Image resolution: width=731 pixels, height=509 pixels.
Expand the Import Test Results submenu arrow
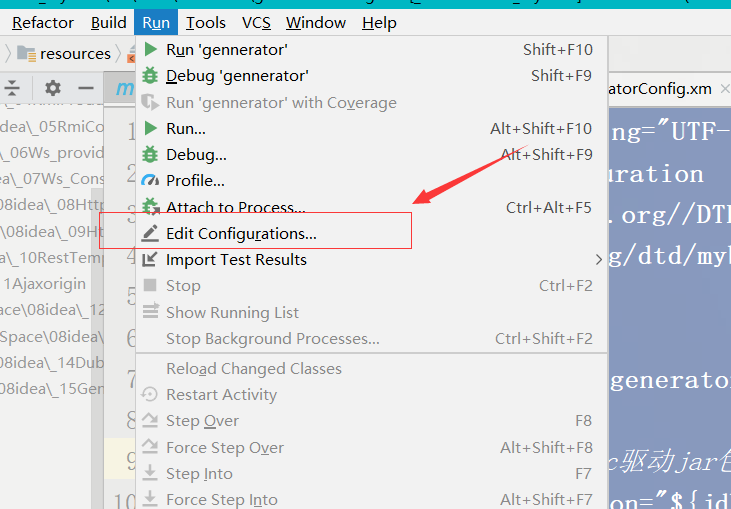pos(599,260)
